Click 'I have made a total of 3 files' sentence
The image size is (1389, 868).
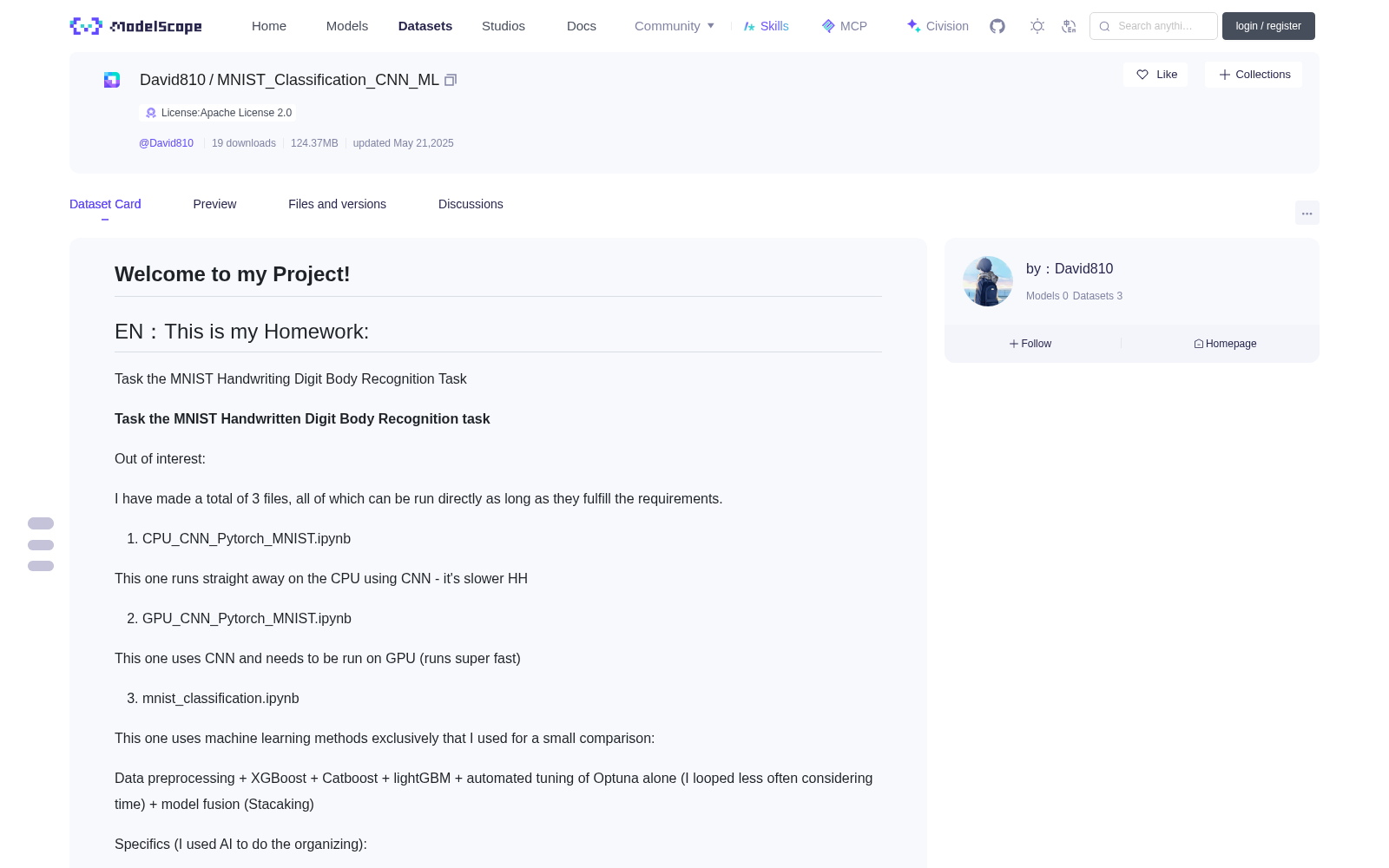pyautogui.click(x=418, y=499)
